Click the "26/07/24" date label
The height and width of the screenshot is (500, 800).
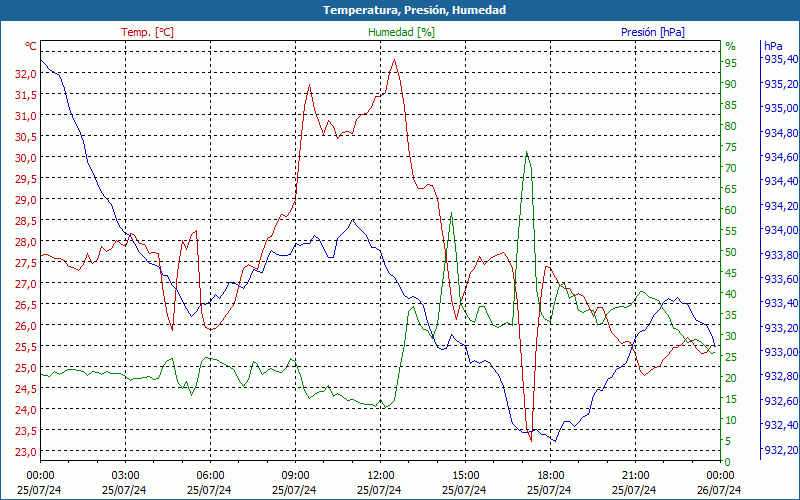click(719, 490)
